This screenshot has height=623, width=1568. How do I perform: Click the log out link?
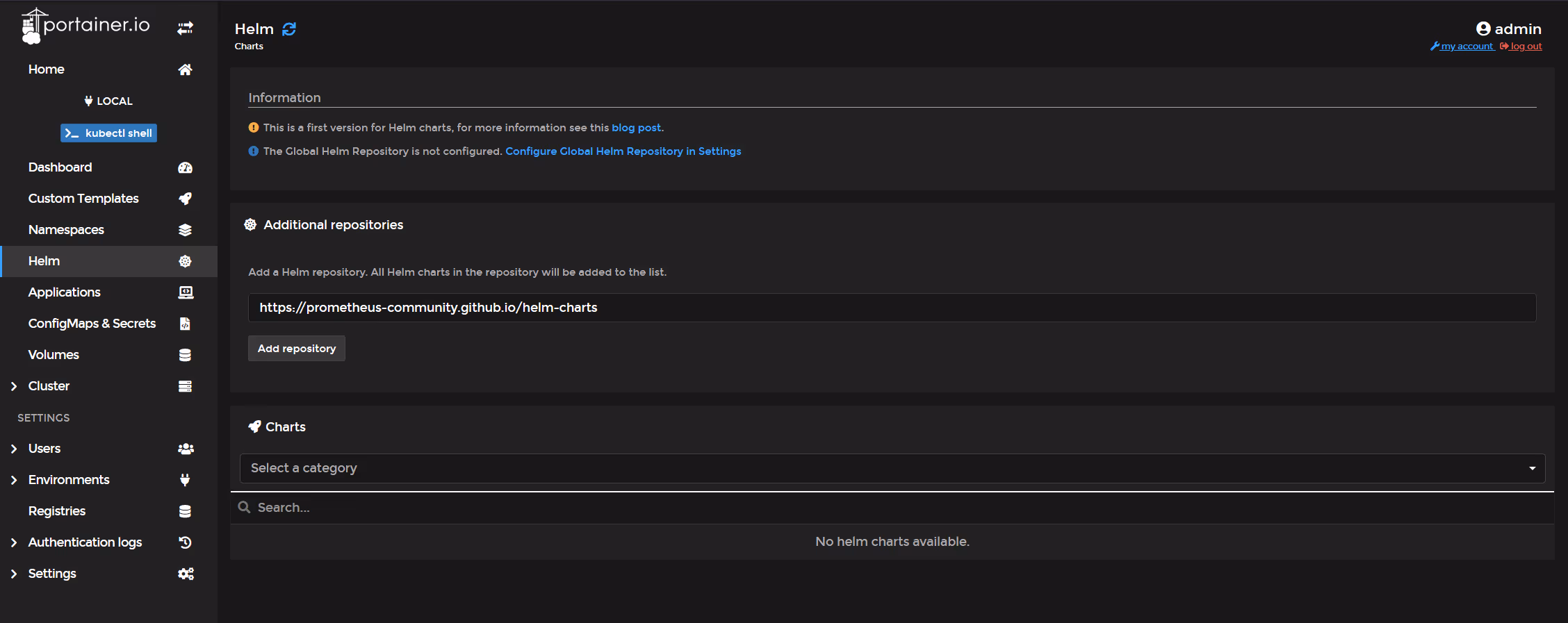[1526, 47]
